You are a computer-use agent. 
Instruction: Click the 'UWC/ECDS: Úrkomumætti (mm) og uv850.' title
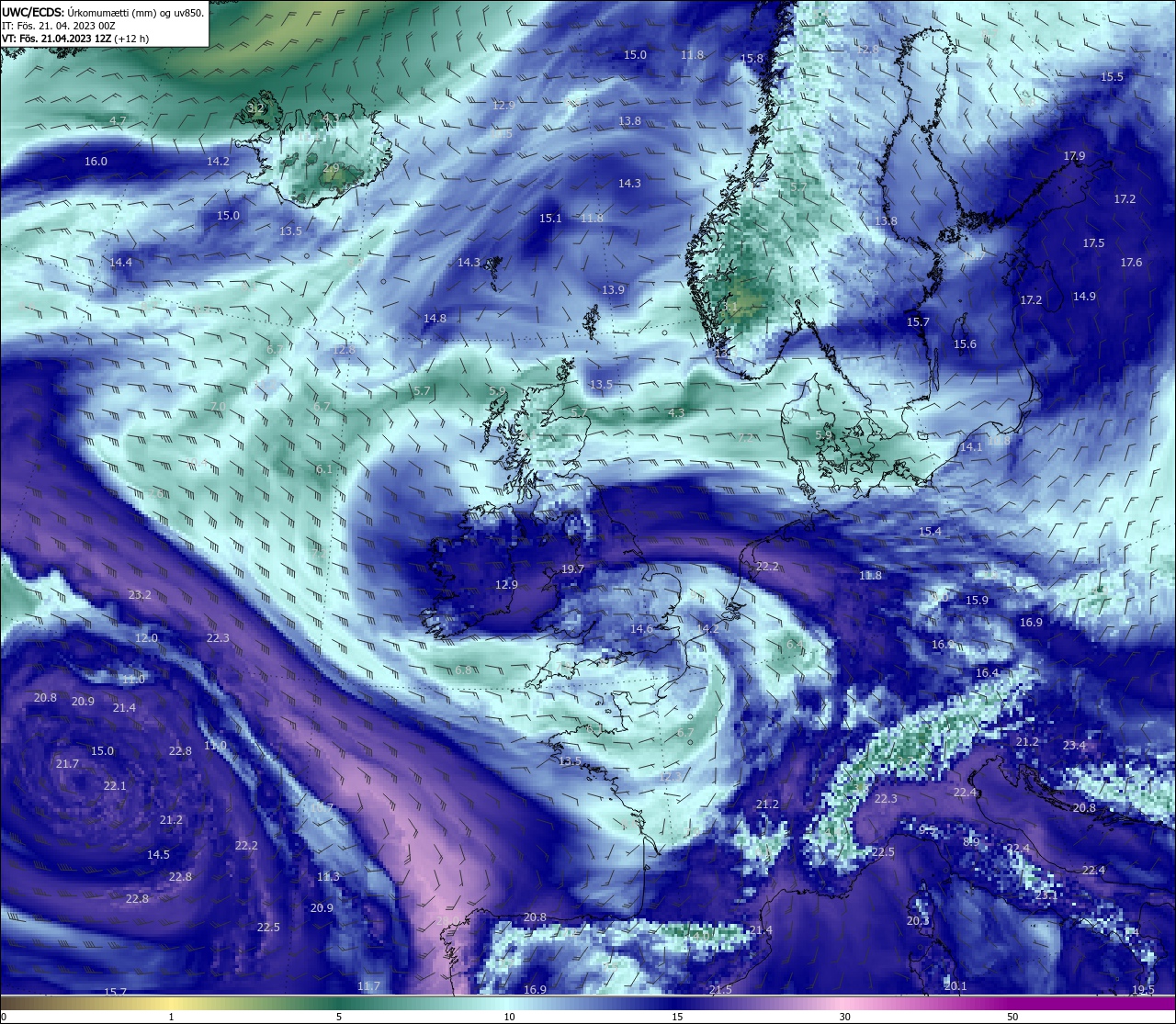pos(103,13)
